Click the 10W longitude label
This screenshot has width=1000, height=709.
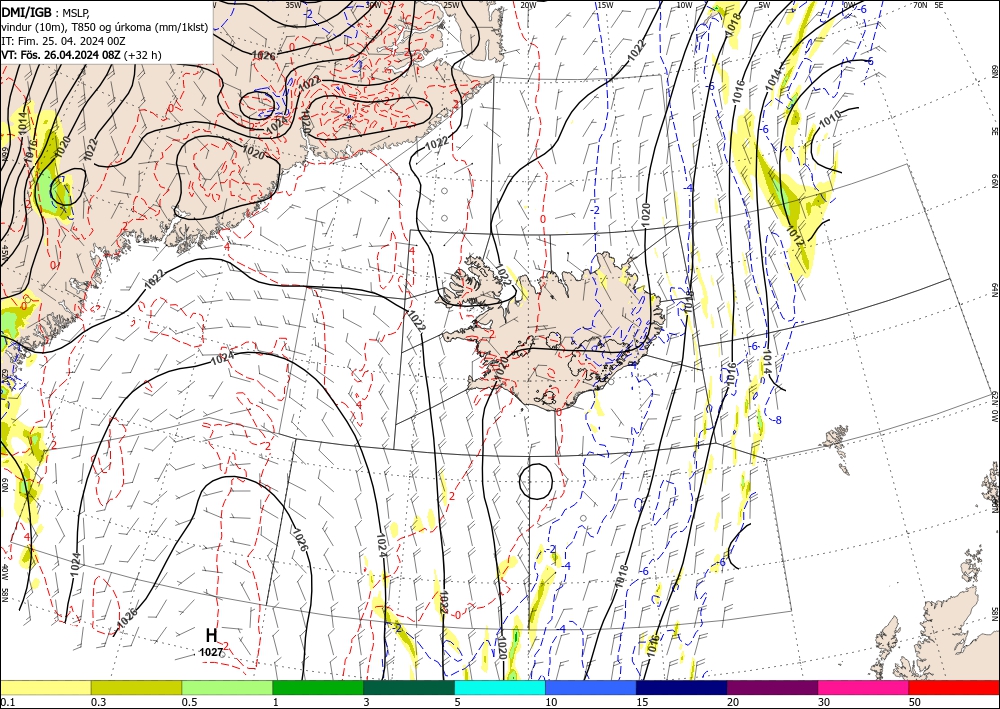(x=684, y=4)
